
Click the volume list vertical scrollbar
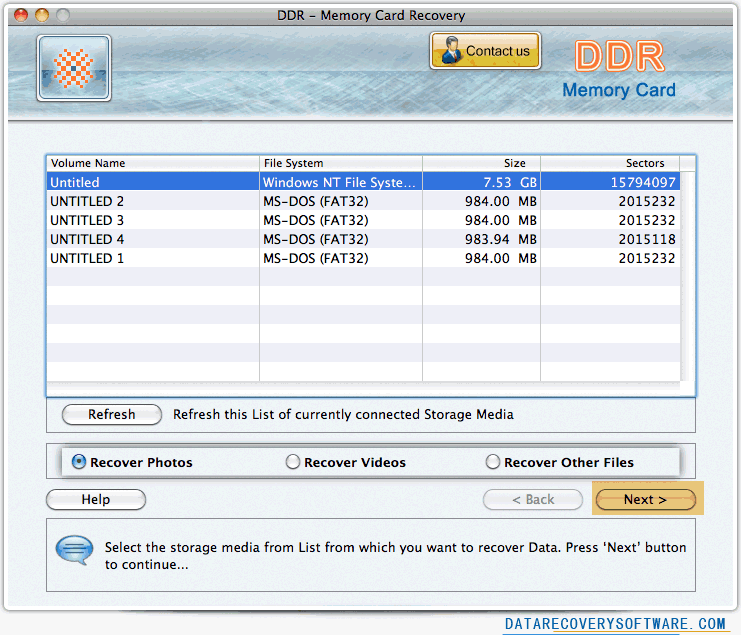(x=688, y=276)
